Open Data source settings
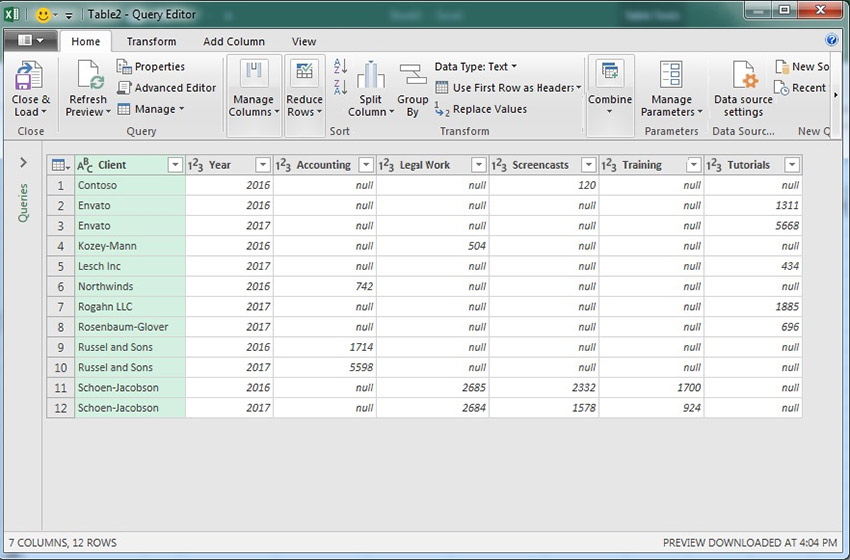850x560 pixels. (744, 89)
